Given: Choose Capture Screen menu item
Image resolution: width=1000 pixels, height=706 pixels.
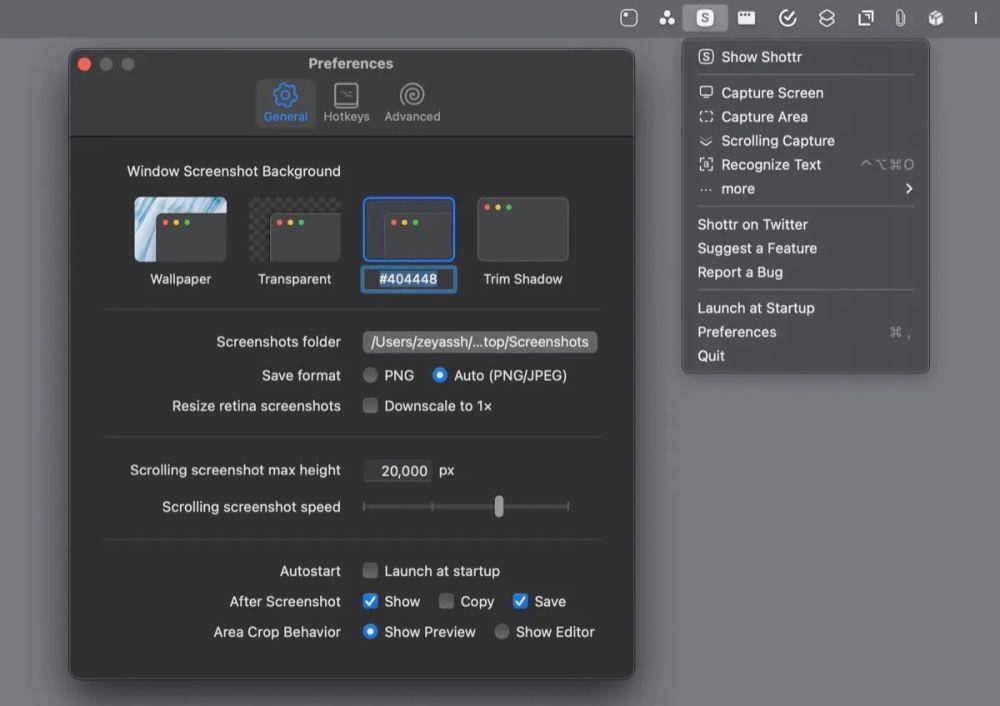Looking at the screenshot, I should [x=805, y=92].
